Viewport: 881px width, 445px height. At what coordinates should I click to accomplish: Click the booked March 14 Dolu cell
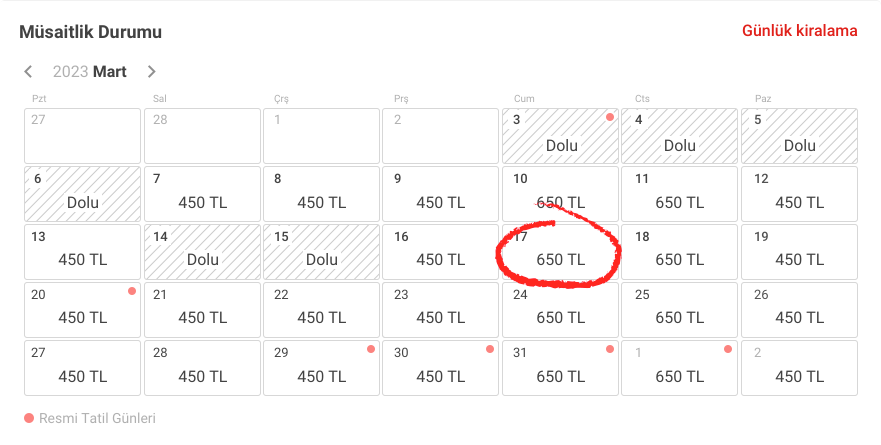202,252
